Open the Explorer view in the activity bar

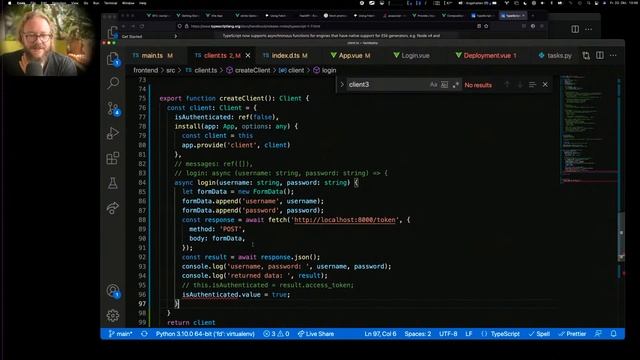113,59
